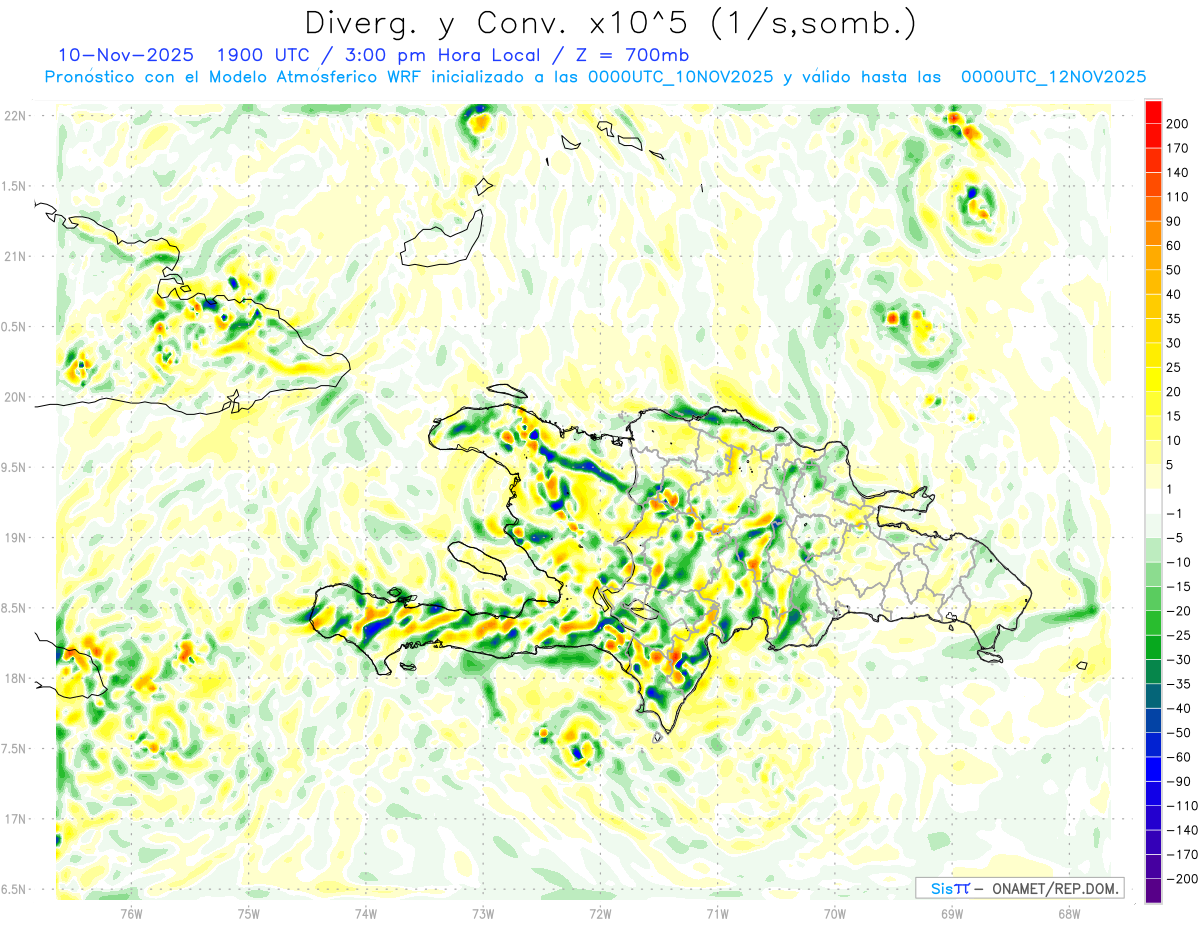This screenshot has width=1200, height=927.
Task: Click the latitude label '21N'
Action: click(x=15, y=256)
